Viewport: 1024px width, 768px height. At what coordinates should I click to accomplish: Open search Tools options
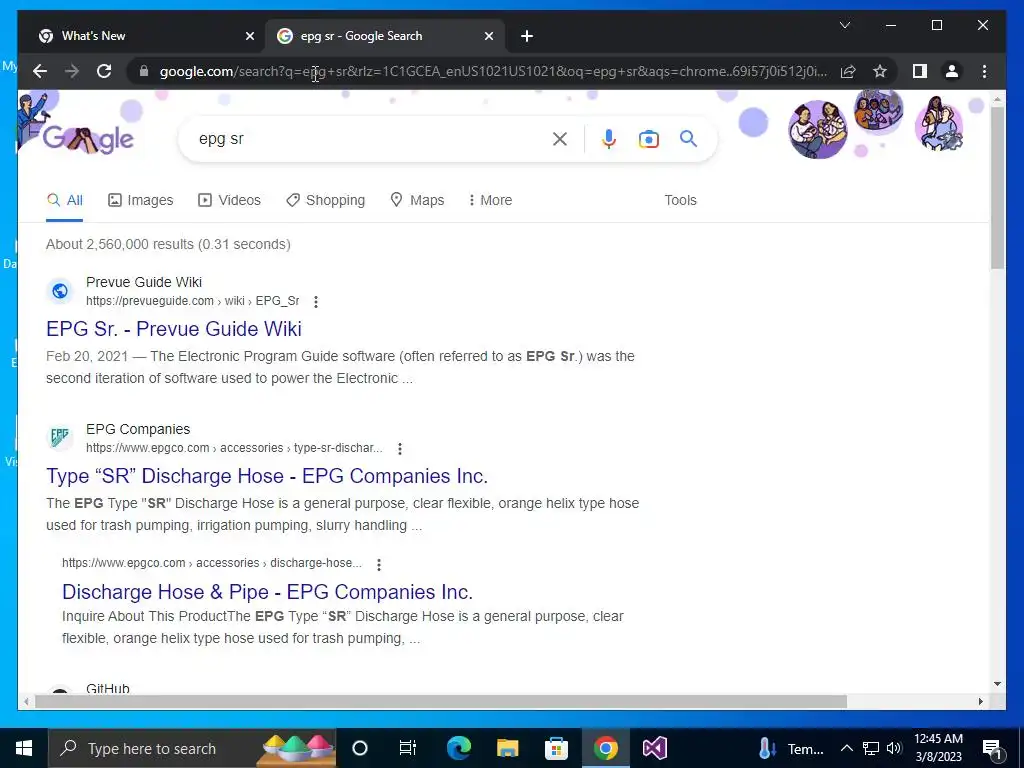click(x=680, y=200)
